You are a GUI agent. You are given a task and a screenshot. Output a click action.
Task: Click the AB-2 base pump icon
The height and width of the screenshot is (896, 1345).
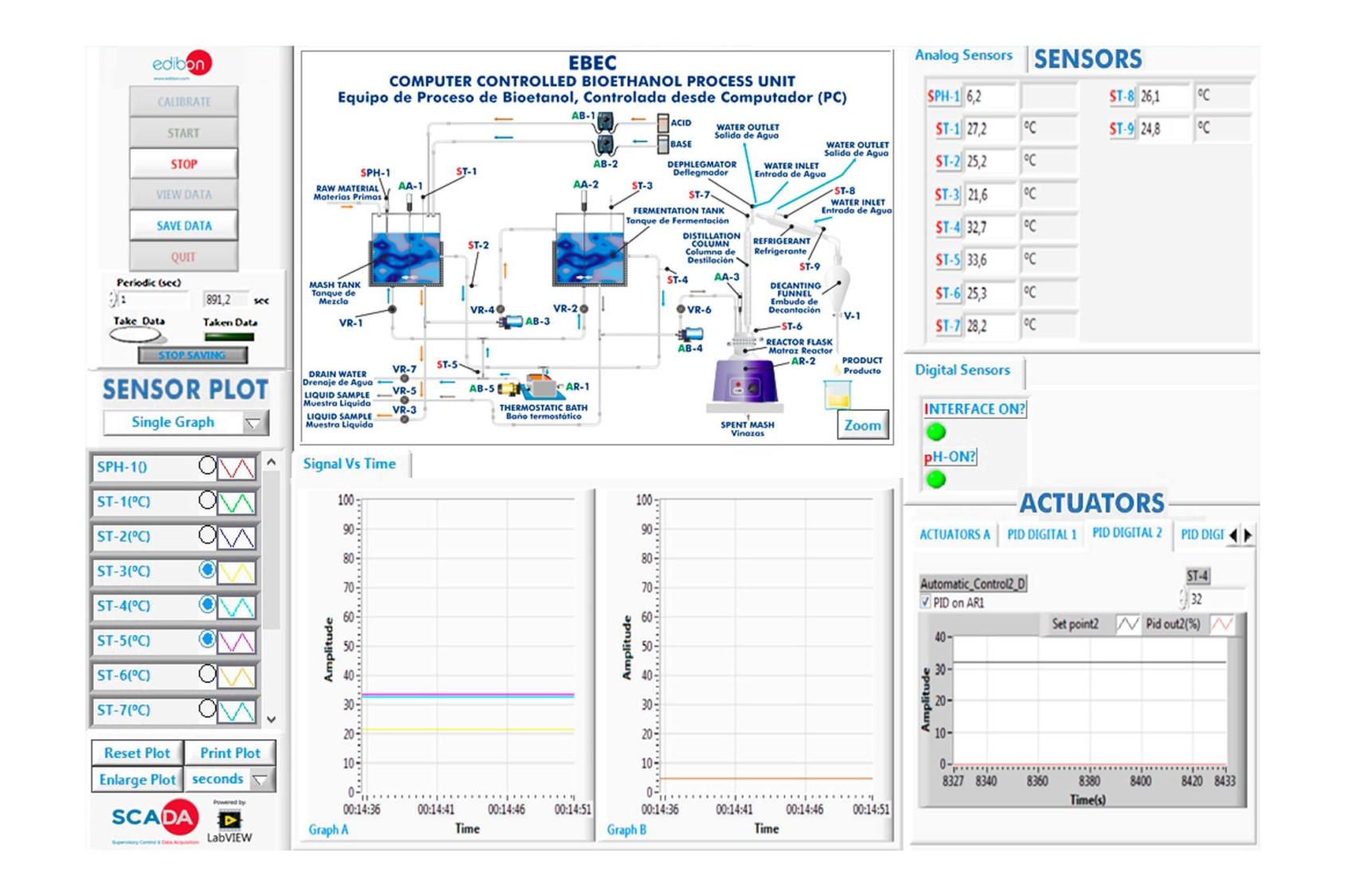pyautogui.click(x=605, y=145)
